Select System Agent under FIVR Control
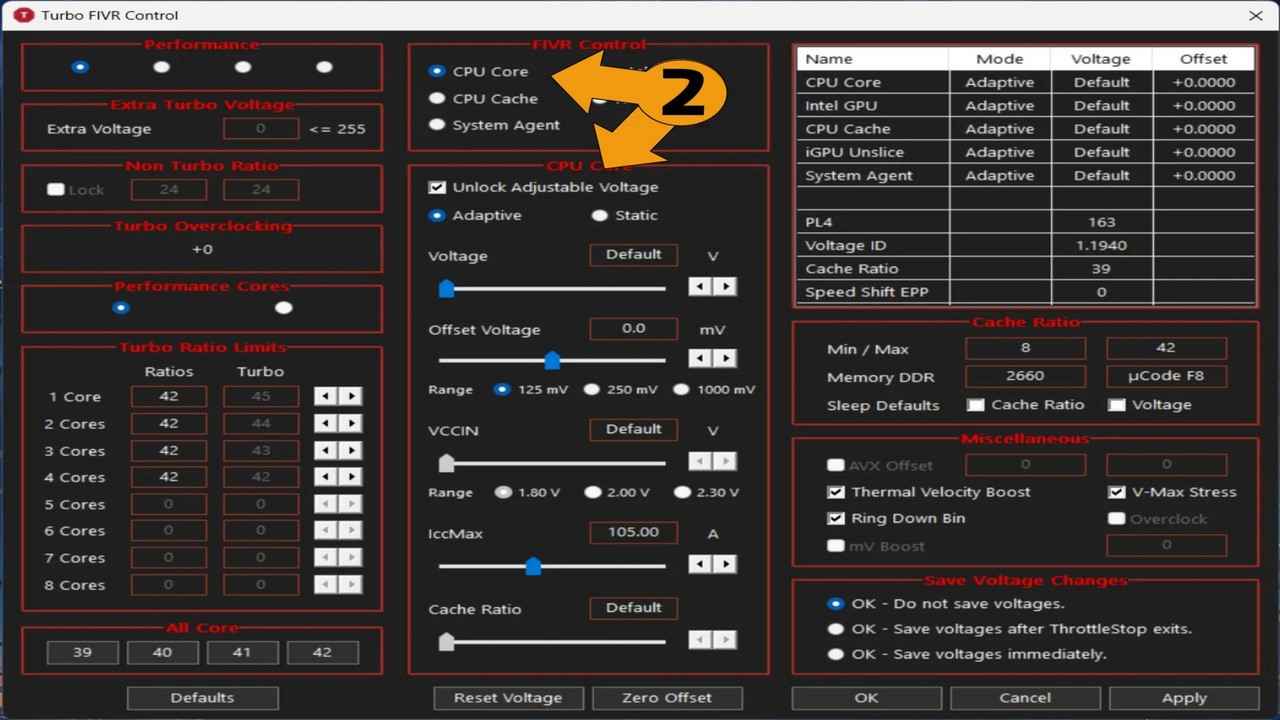The image size is (1280, 720). [434, 124]
